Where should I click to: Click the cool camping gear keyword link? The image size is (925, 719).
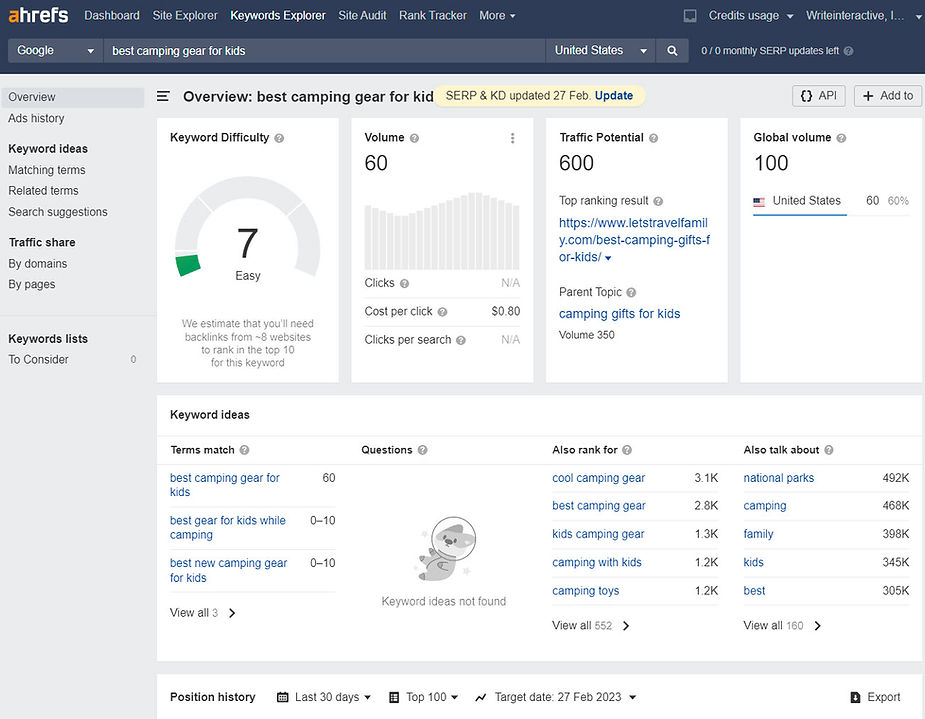click(x=598, y=478)
